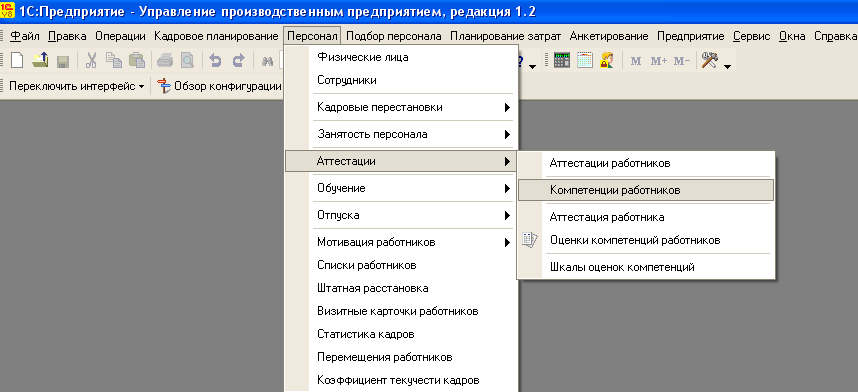Open the Предприятие menu
The image size is (858, 392).
(x=691, y=37)
